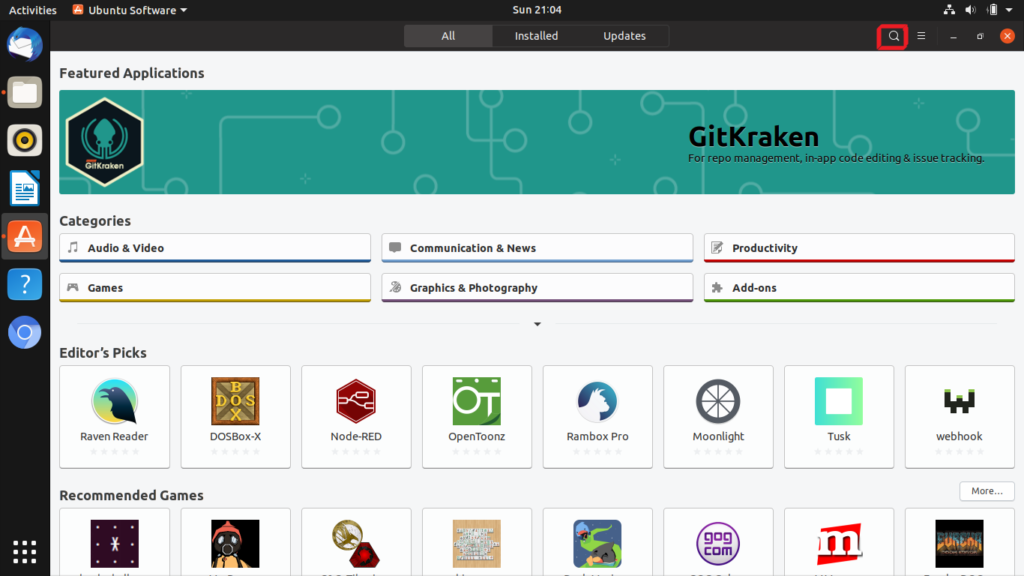Open the gog.com recommended game tile
Image resolution: width=1024 pixels, height=576 pixels.
click(718, 543)
